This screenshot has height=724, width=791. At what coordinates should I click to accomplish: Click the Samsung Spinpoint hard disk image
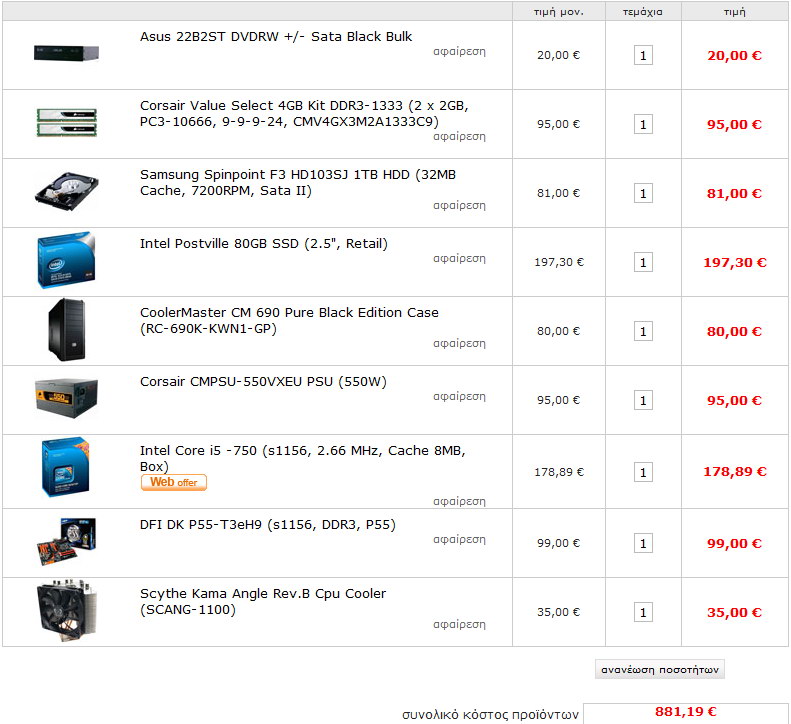67,191
